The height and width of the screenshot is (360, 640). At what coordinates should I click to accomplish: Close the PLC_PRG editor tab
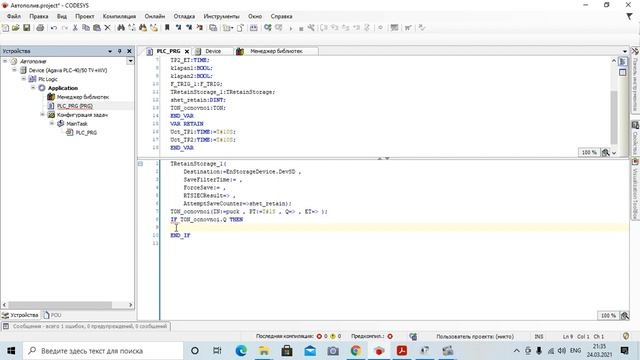coord(187,51)
